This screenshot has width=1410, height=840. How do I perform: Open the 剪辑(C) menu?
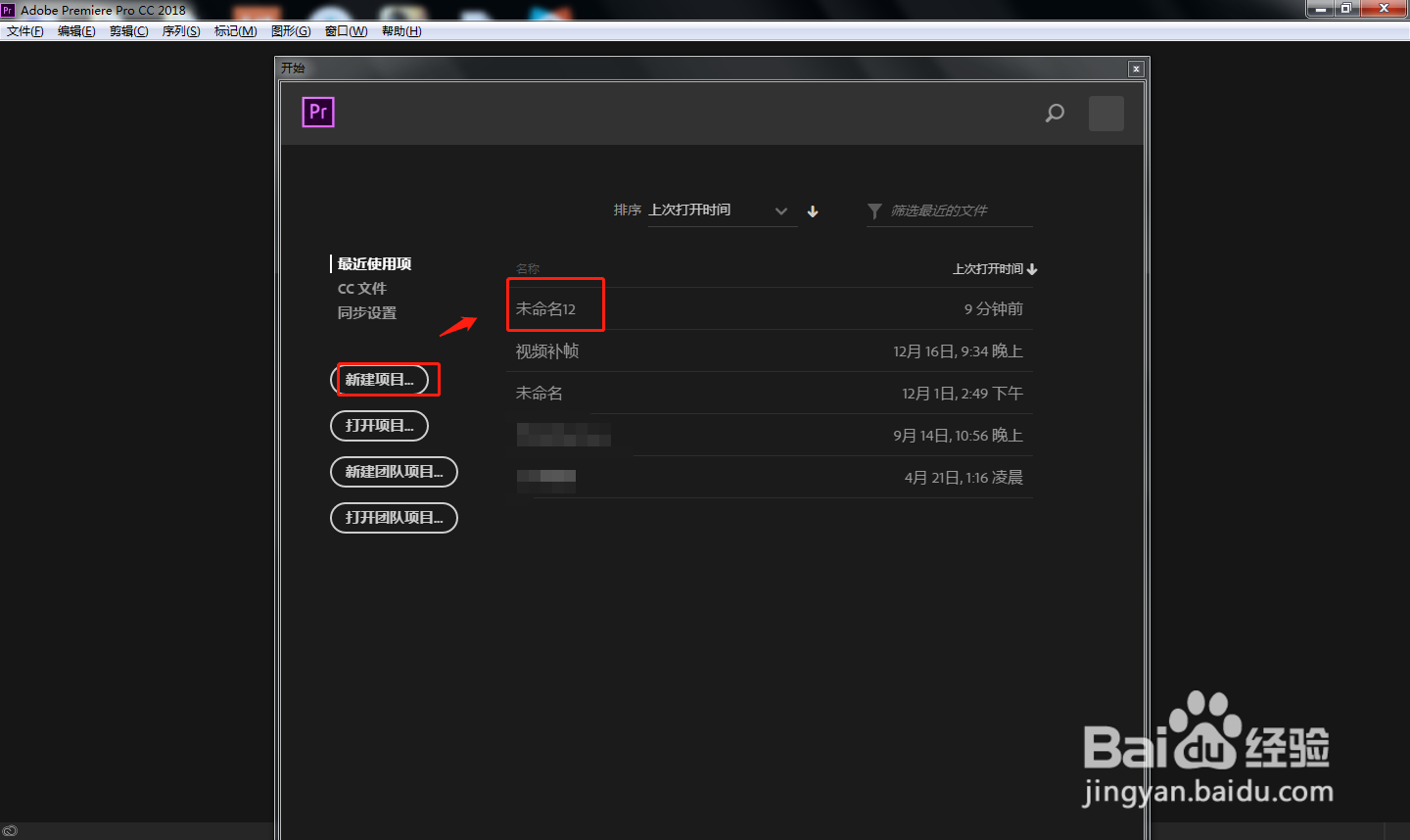(x=129, y=31)
